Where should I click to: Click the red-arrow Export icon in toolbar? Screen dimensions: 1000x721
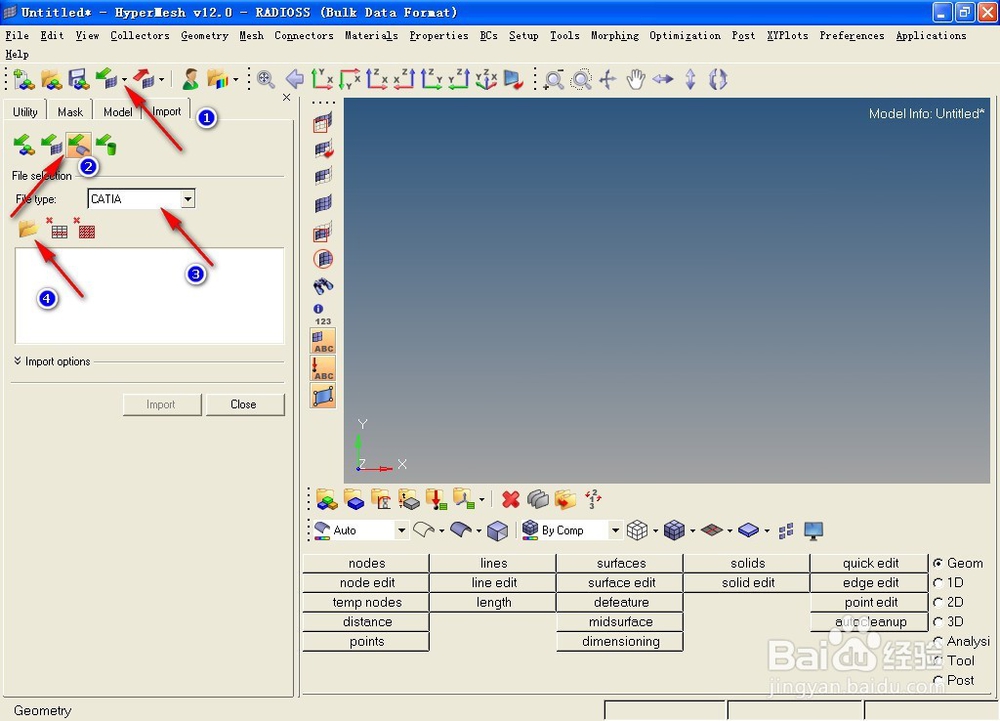(x=143, y=79)
